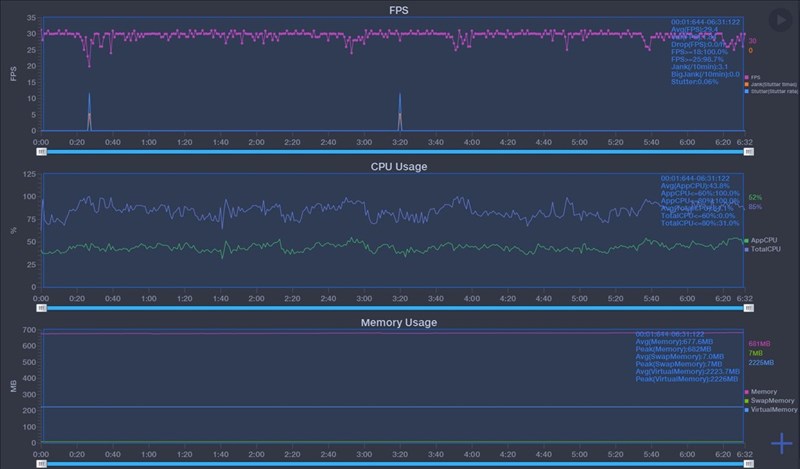Click the 6:32 end time label on CPU axis
Viewport: 800px width, 469px height.
click(x=744, y=298)
